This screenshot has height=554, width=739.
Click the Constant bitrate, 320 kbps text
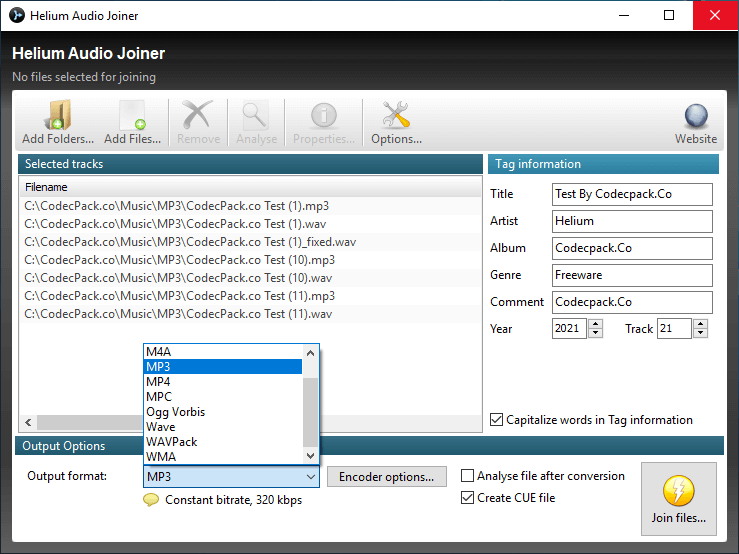pyautogui.click(x=233, y=500)
